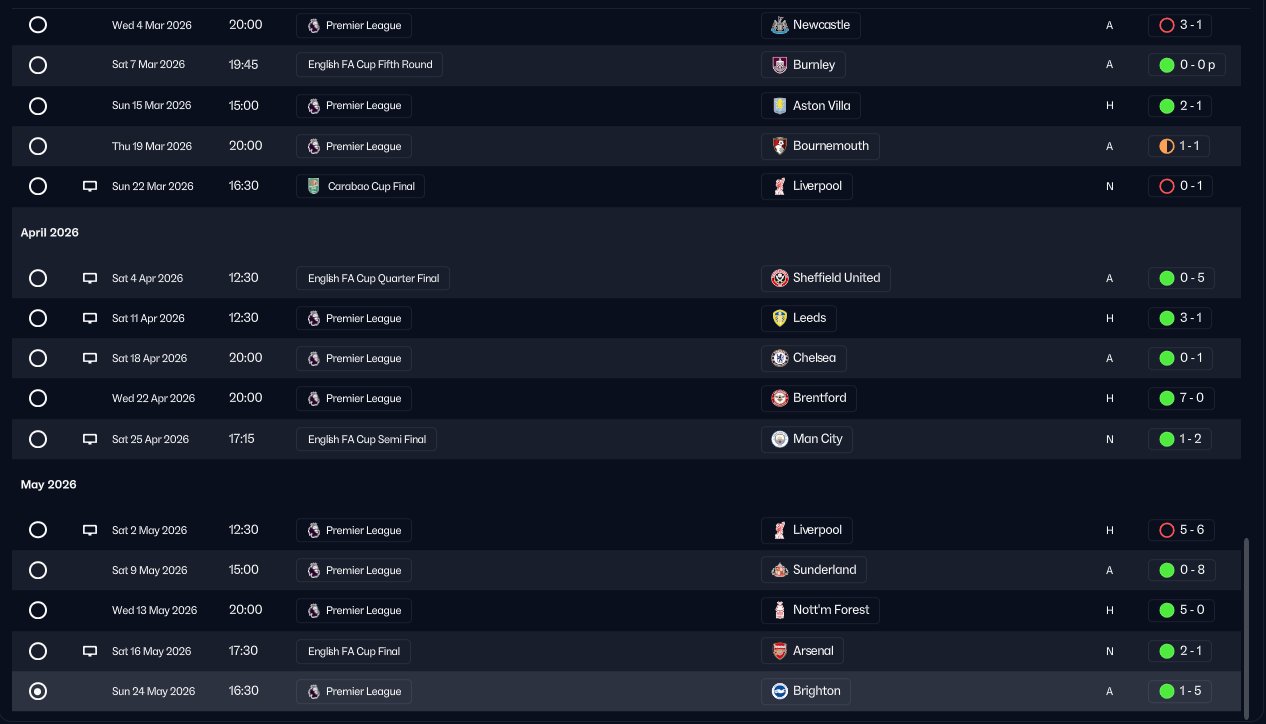The height and width of the screenshot is (724, 1266).
Task: Click TV icon on Leeds fixture row
Action: pyautogui.click(x=89, y=318)
